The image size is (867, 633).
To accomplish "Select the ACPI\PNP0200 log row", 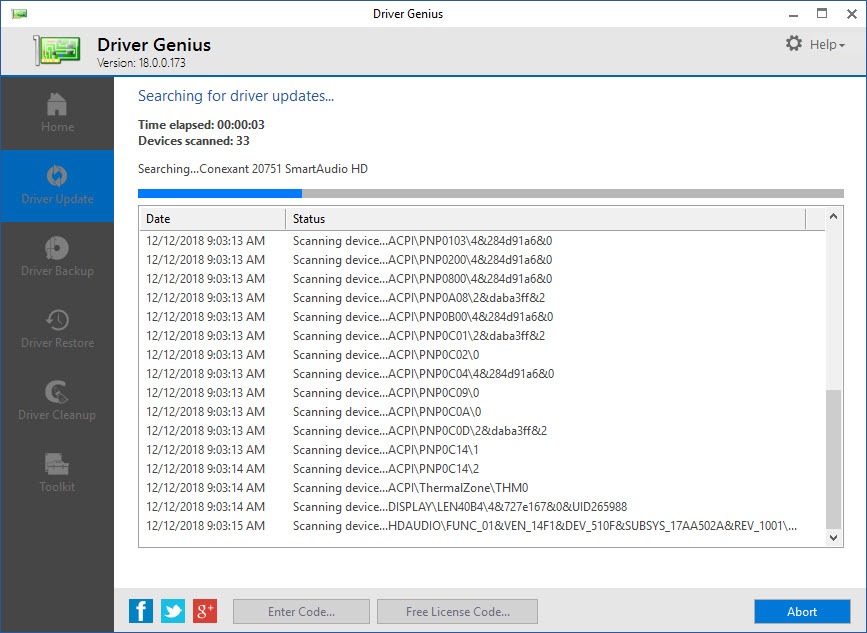I will click(482, 260).
